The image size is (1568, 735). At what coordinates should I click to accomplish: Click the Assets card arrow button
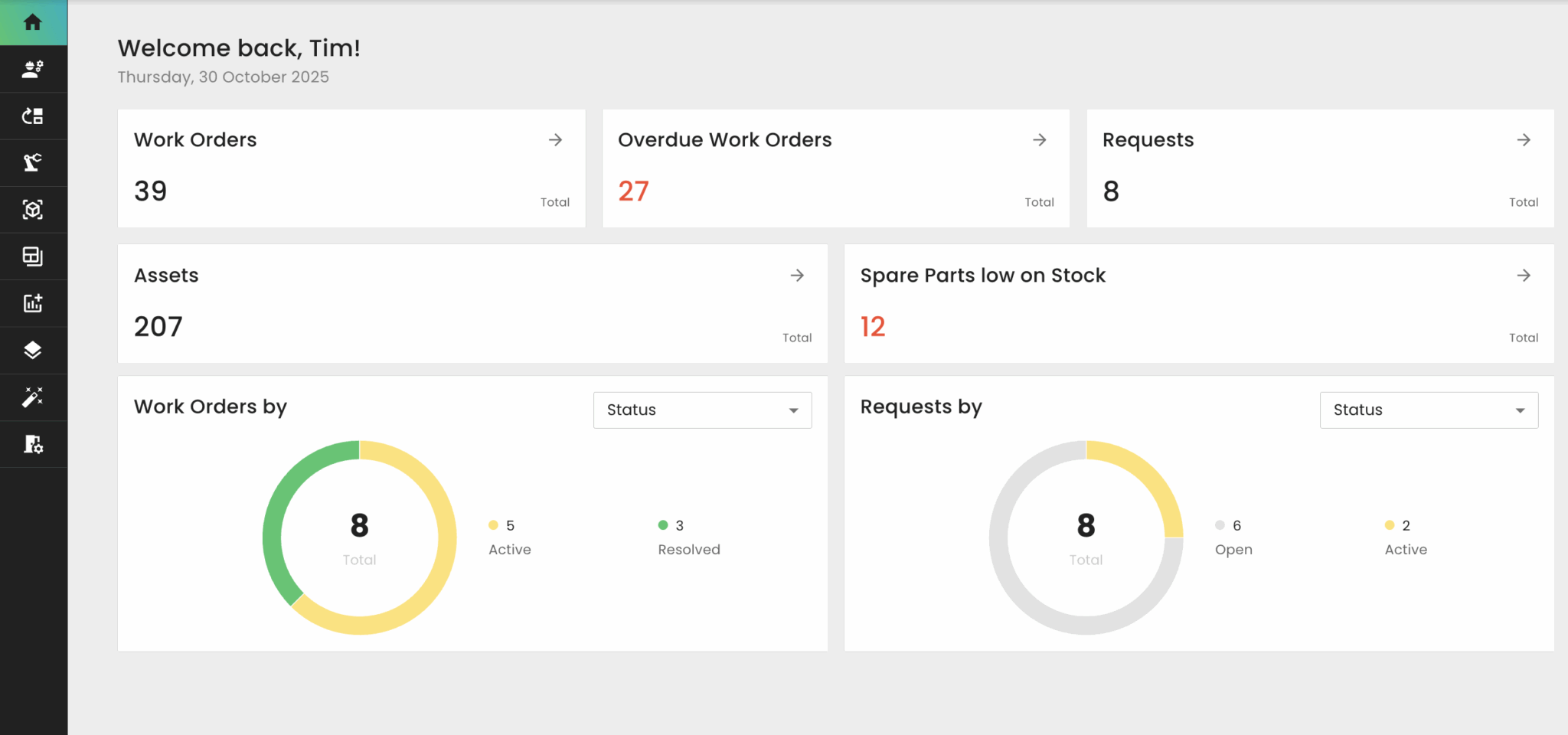[797, 275]
